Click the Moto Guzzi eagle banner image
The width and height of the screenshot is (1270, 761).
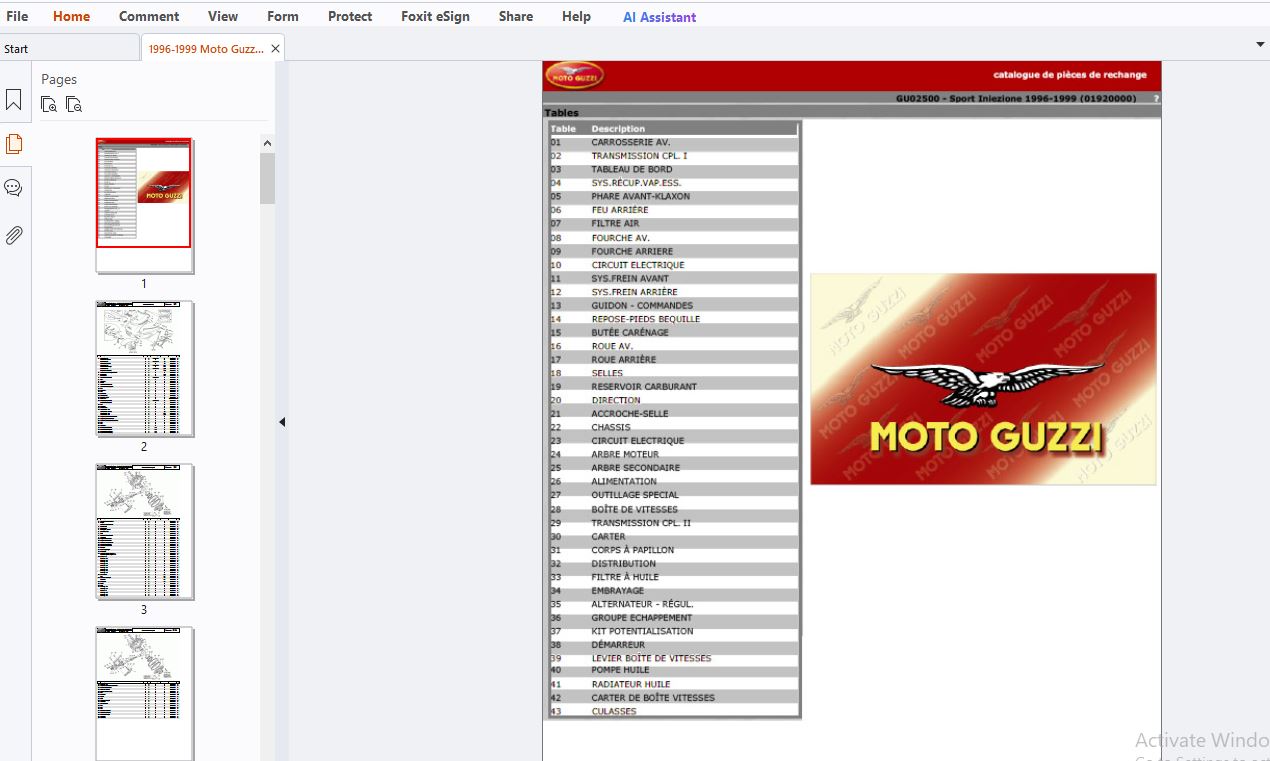983,379
